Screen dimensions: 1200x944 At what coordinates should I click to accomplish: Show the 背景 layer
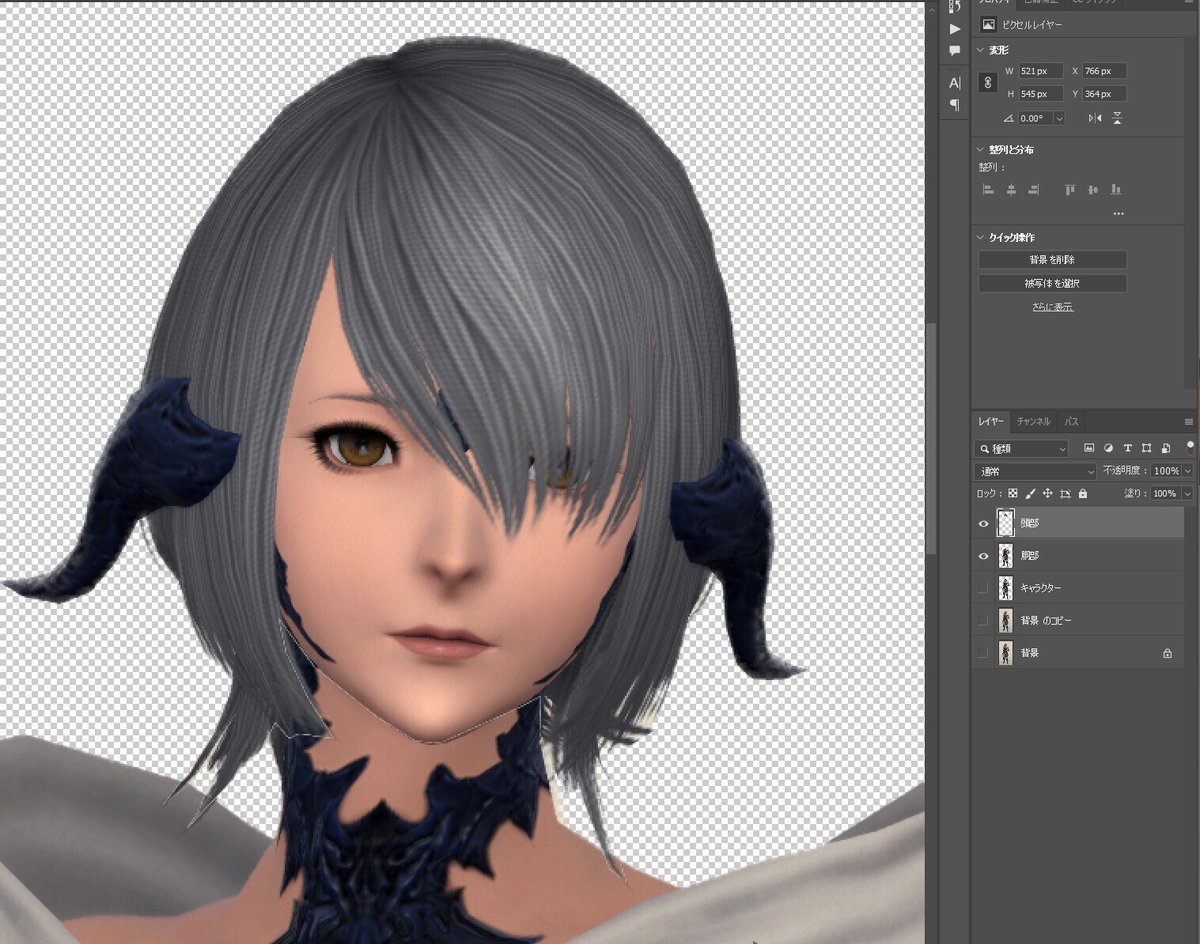pyautogui.click(x=984, y=653)
